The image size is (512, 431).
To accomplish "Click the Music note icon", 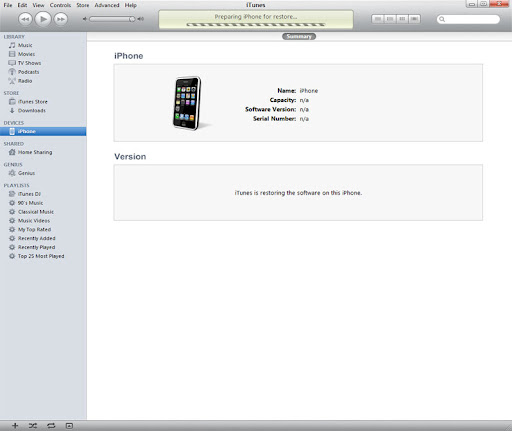I will (x=12, y=45).
